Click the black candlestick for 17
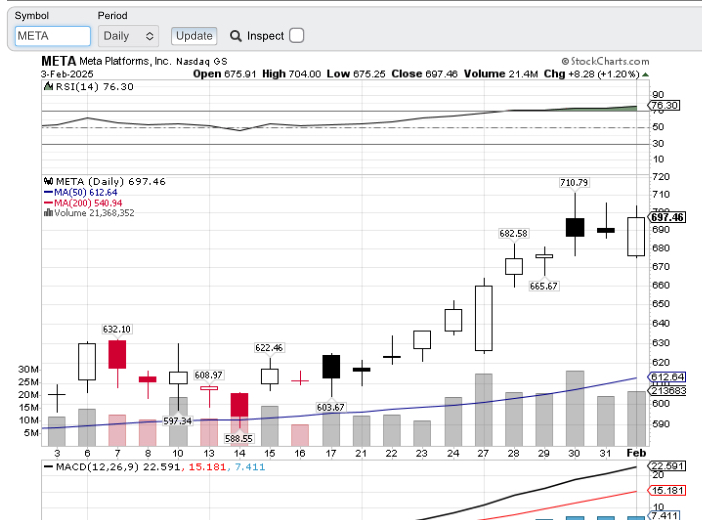This screenshot has height=520, width=702. pos(331,366)
